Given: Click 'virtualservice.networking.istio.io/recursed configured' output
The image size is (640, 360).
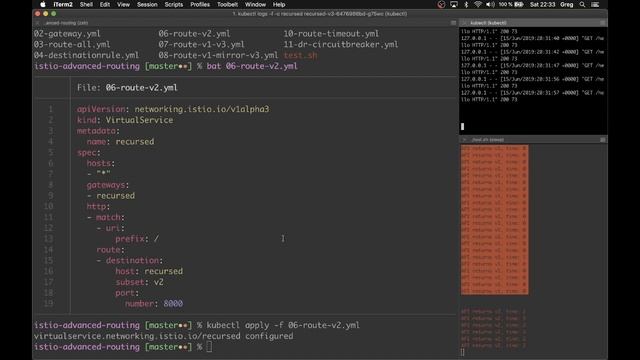Looking at the screenshot, I should (x=163, y=336).
